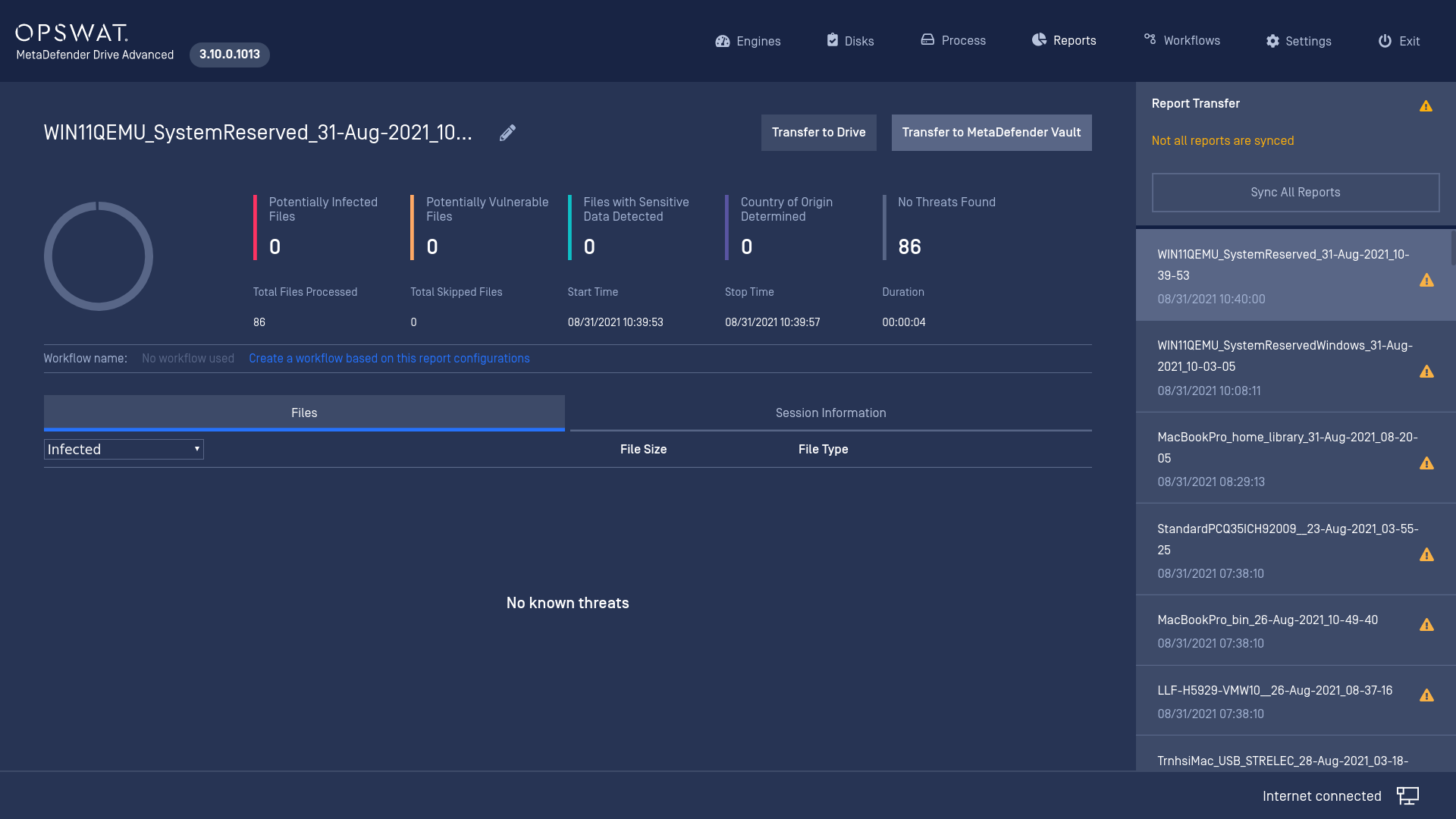The image size is (1456, 819).
Task: Open the Workflows page
Action: pyautogui.click(x=1182, y=40)
